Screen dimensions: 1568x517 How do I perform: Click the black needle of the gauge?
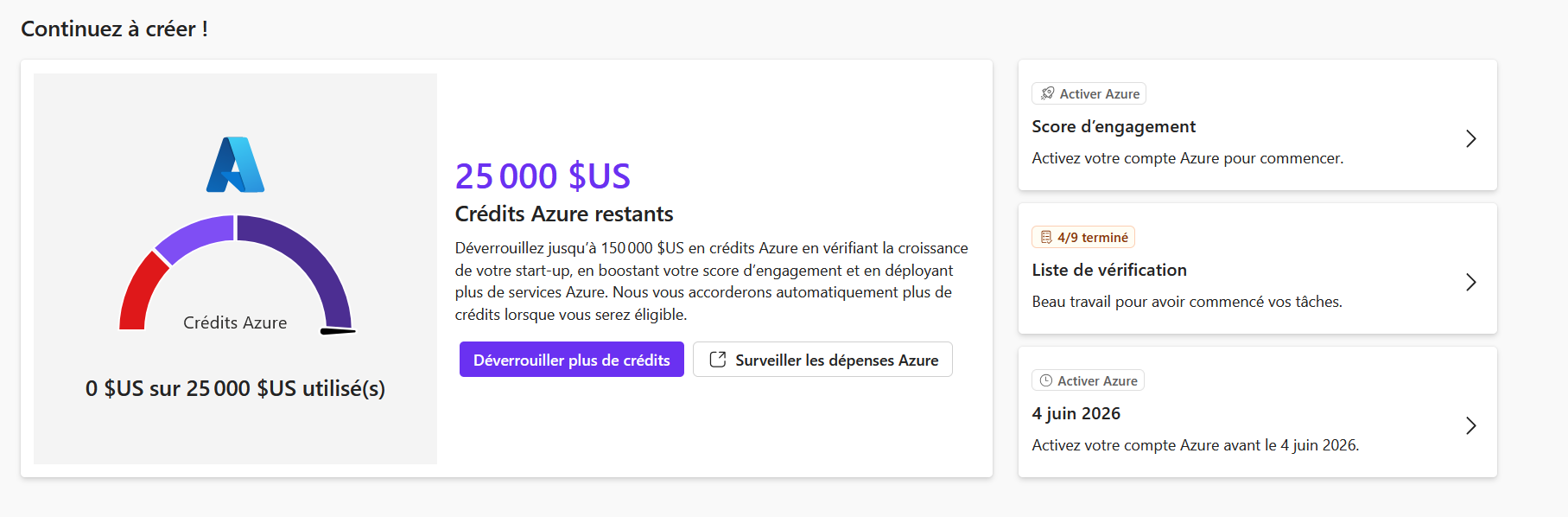tap(338, 330)
